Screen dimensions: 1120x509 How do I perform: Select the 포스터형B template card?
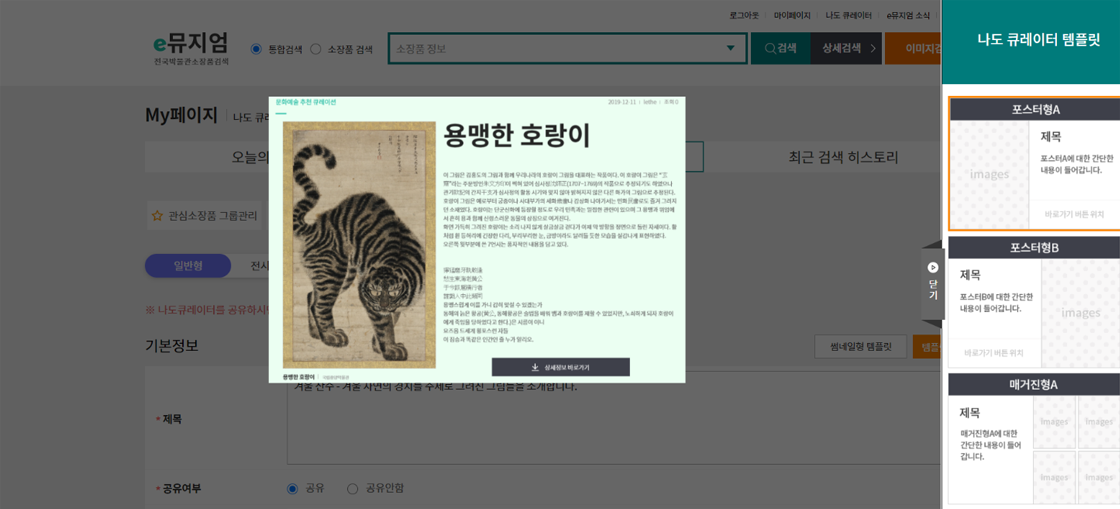[x=1034, y=302]
